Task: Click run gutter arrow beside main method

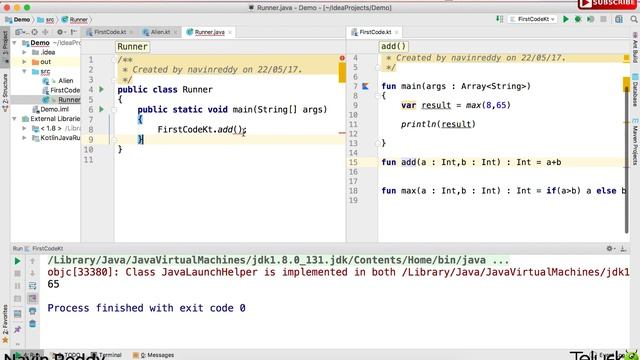Action: [x=102, y=109]
